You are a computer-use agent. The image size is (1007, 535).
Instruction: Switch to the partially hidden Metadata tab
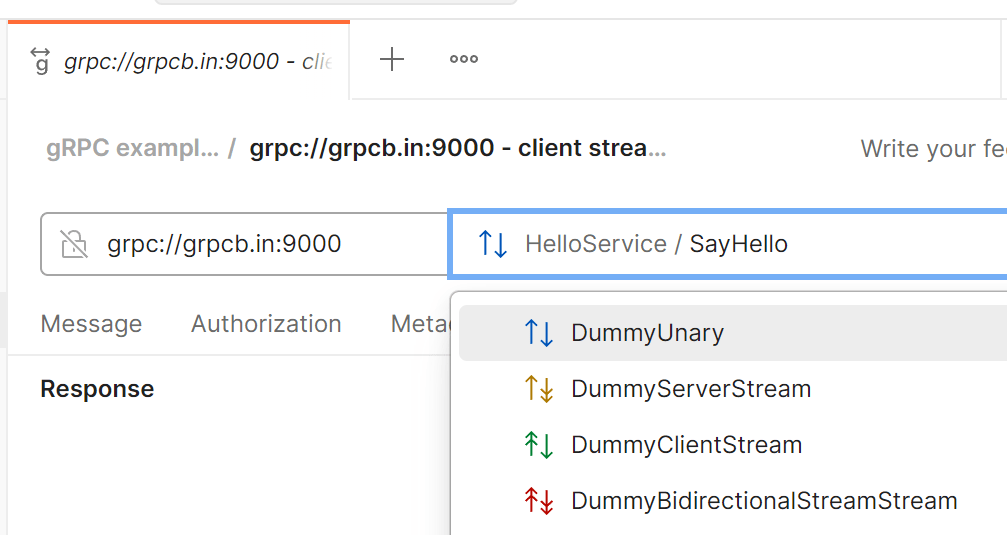(420, 324)
